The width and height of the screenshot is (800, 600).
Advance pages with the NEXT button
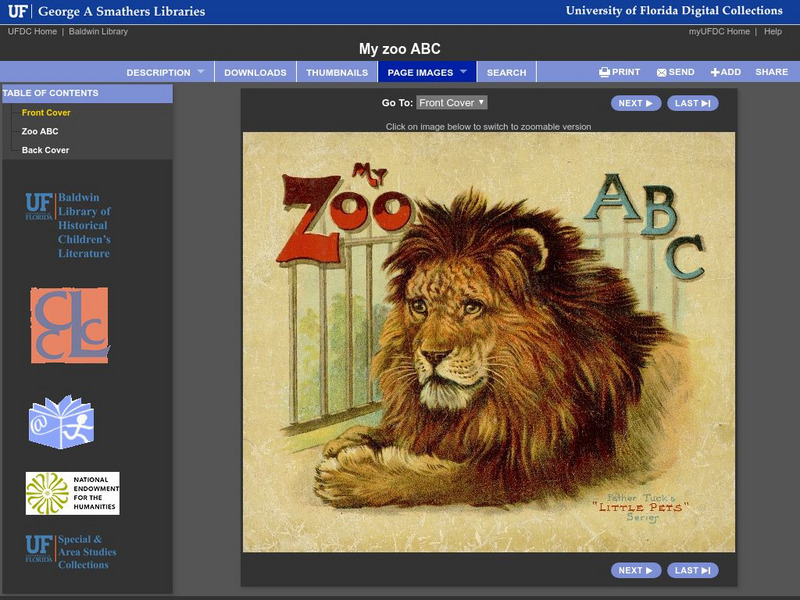pyautogui.click(x=637, y=103)
